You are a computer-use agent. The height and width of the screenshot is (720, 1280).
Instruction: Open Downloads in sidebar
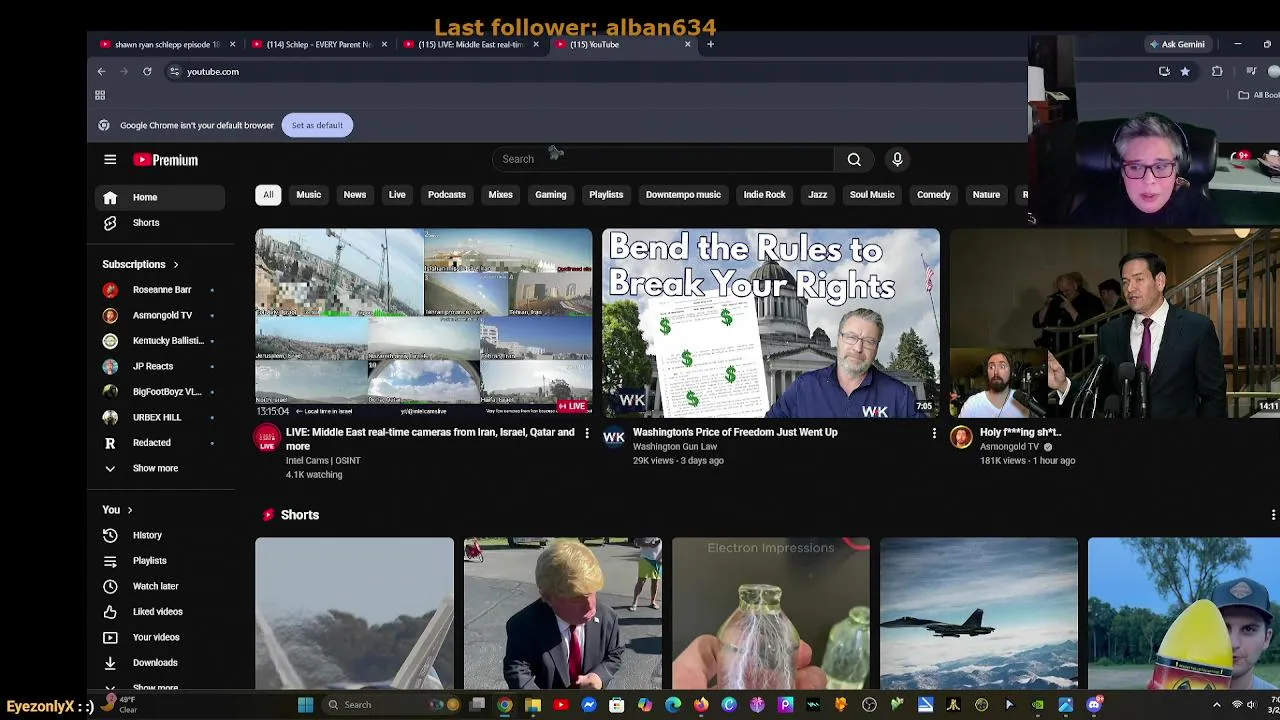tap(160, 663)
